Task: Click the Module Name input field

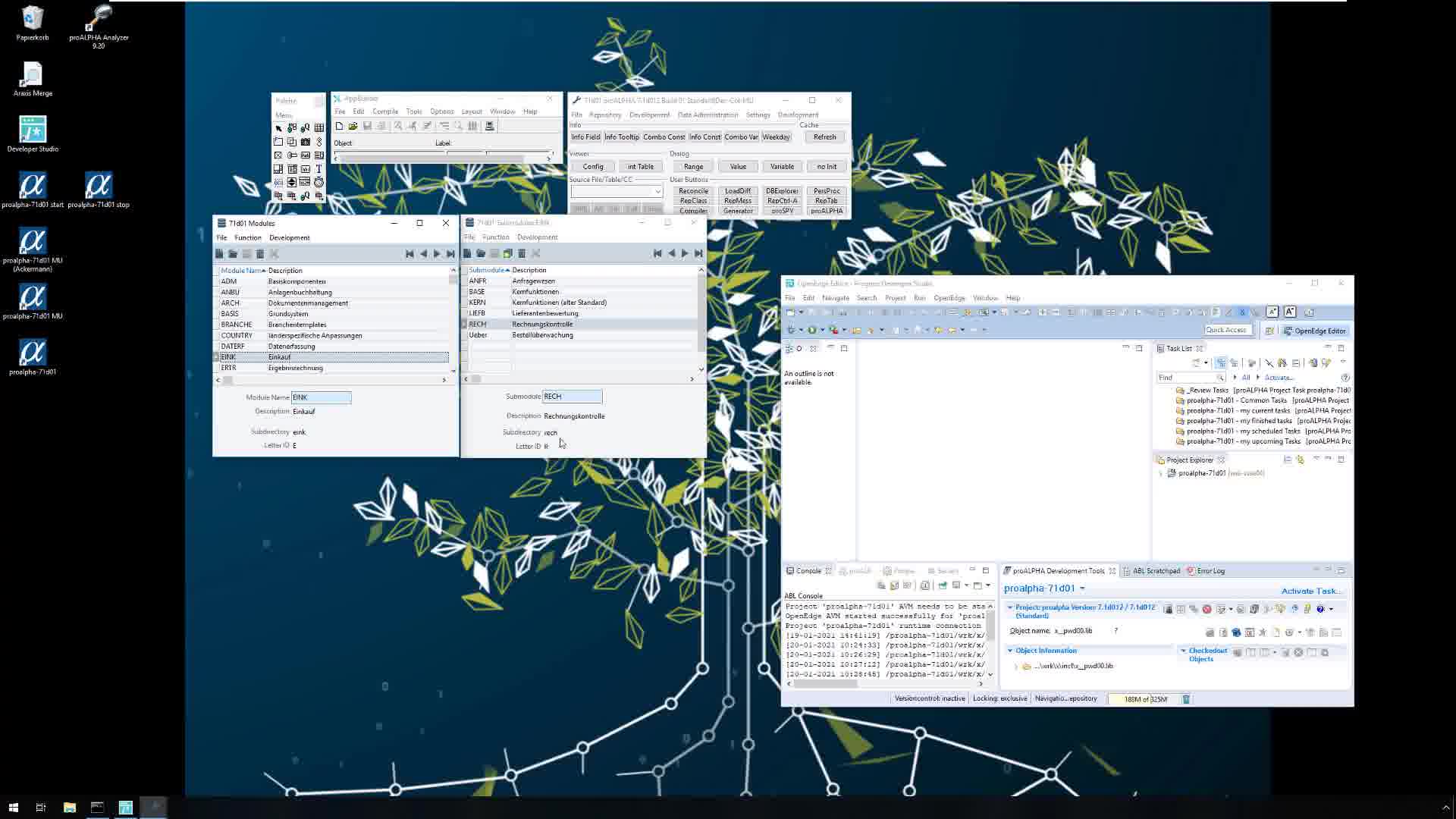Action: click(322, 397)
